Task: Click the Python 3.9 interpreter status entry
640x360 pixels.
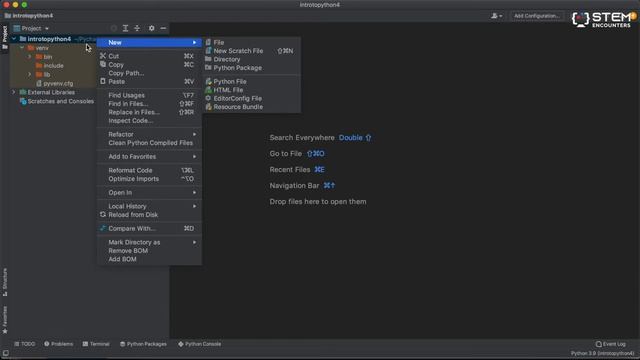Action: pyautogui.click(x=602, y=353)
